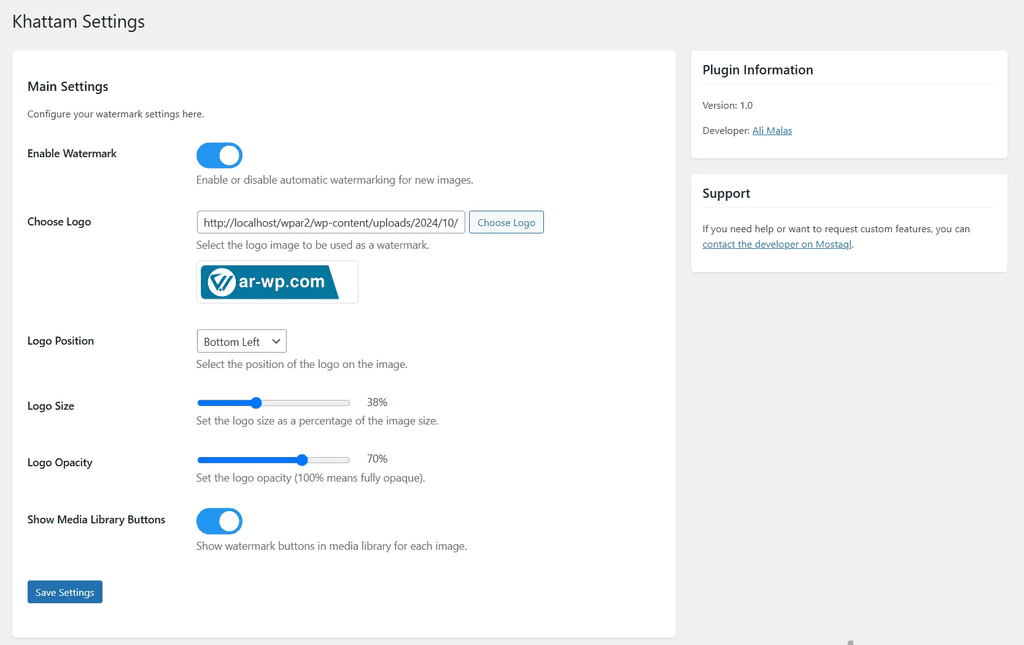This screenshot has width=1024, height=645.
Task: Click the Plugin Information heading
Action: pos(758,70)
